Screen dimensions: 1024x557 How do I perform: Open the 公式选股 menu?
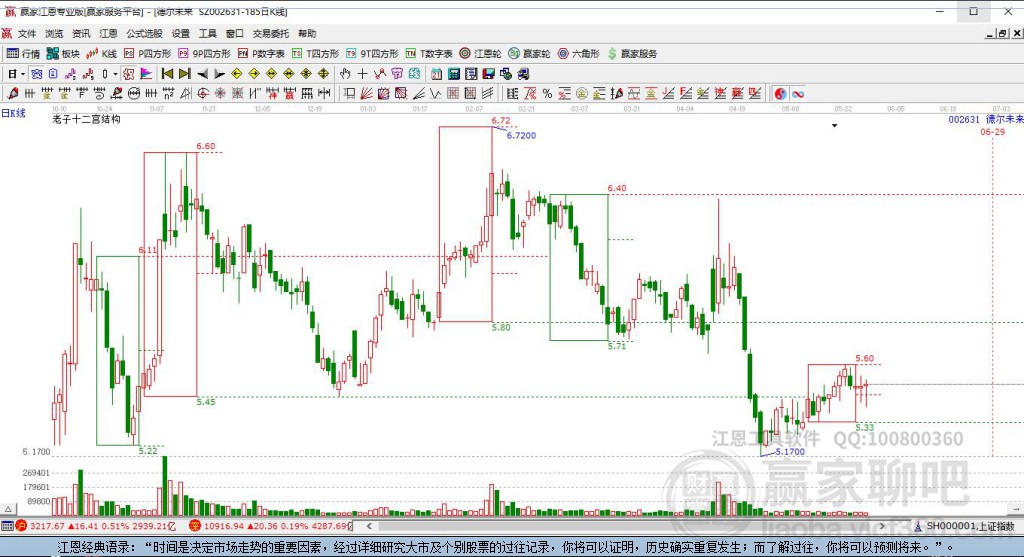[144, 33]
